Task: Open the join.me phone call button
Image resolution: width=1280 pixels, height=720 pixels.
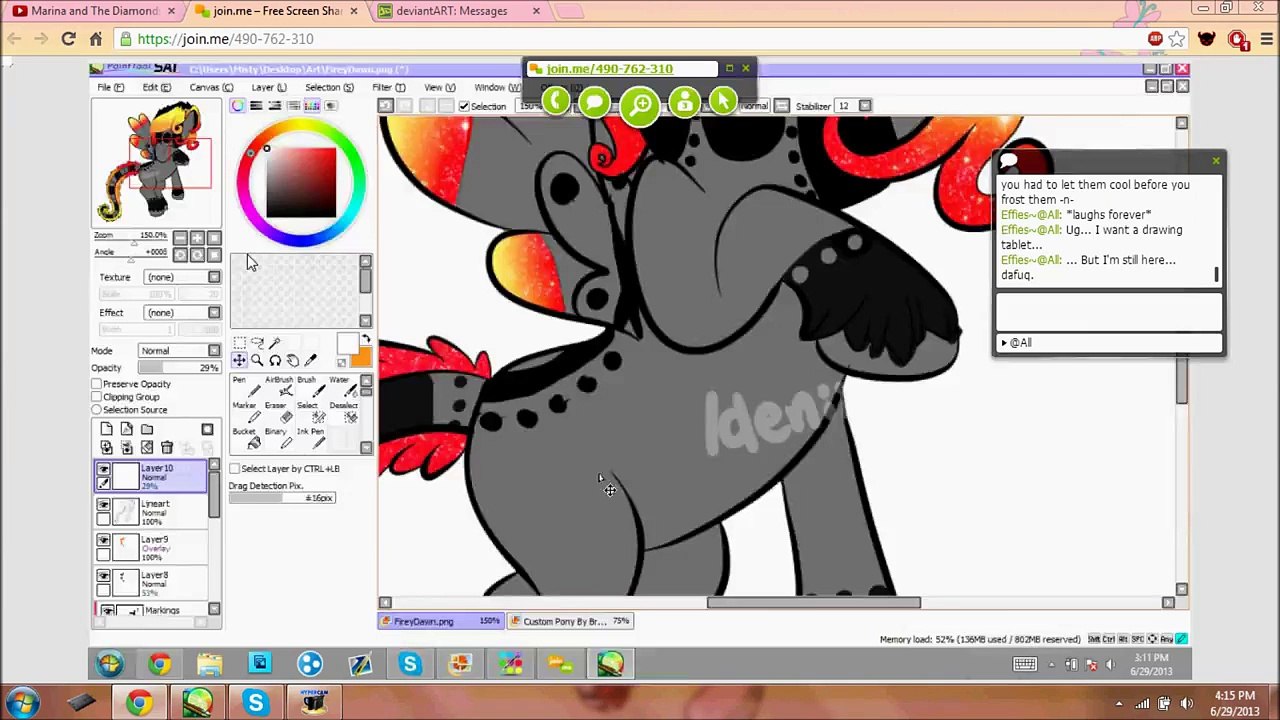Action: tap(556, 100)
